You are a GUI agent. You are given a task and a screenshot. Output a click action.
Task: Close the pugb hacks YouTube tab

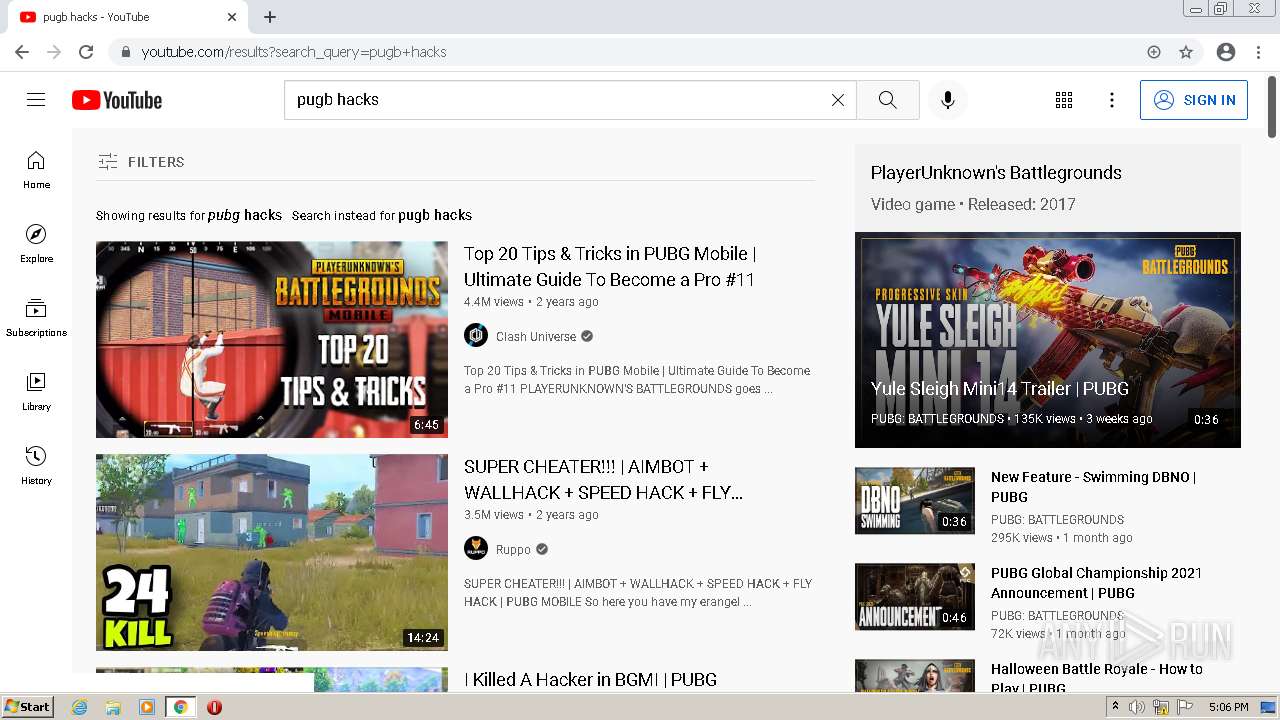tap(232, 17)
